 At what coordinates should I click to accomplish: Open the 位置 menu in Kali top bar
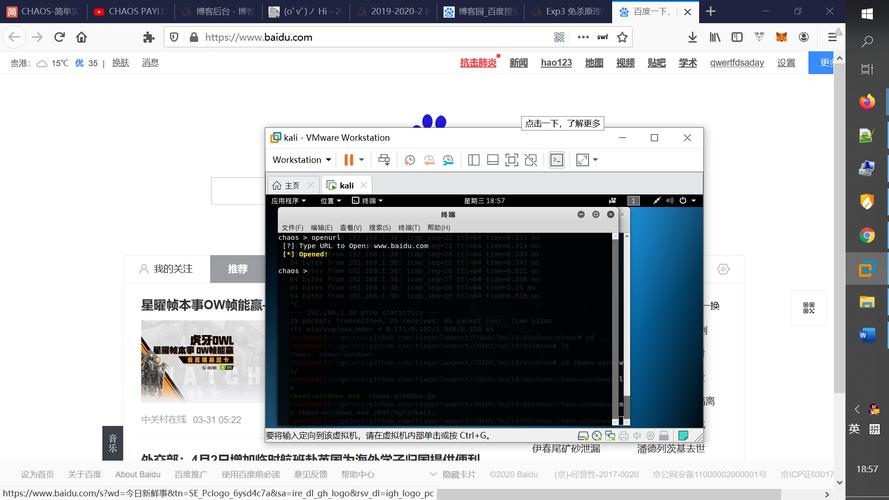[331, 201]
